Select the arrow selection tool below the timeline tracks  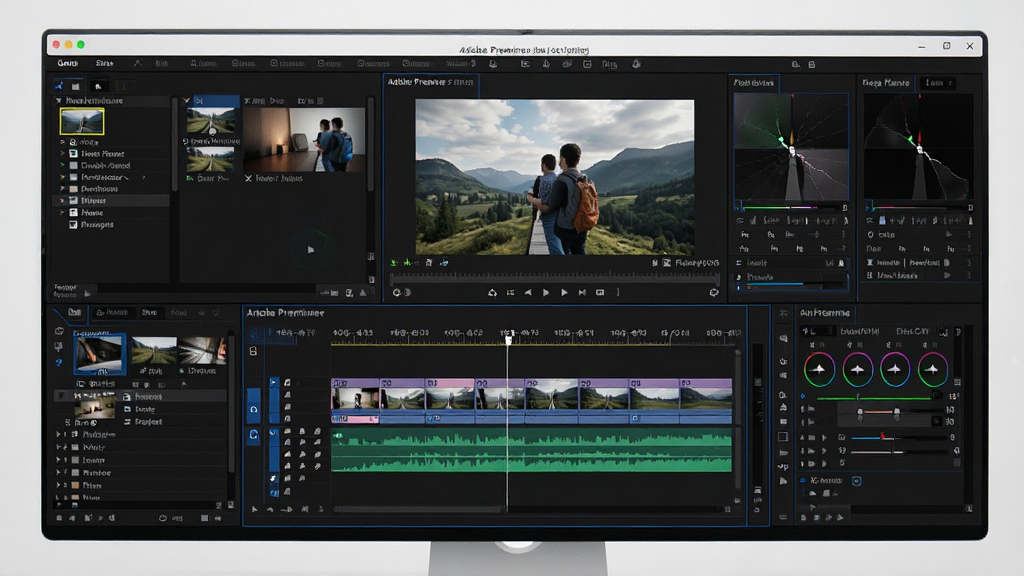255,509
